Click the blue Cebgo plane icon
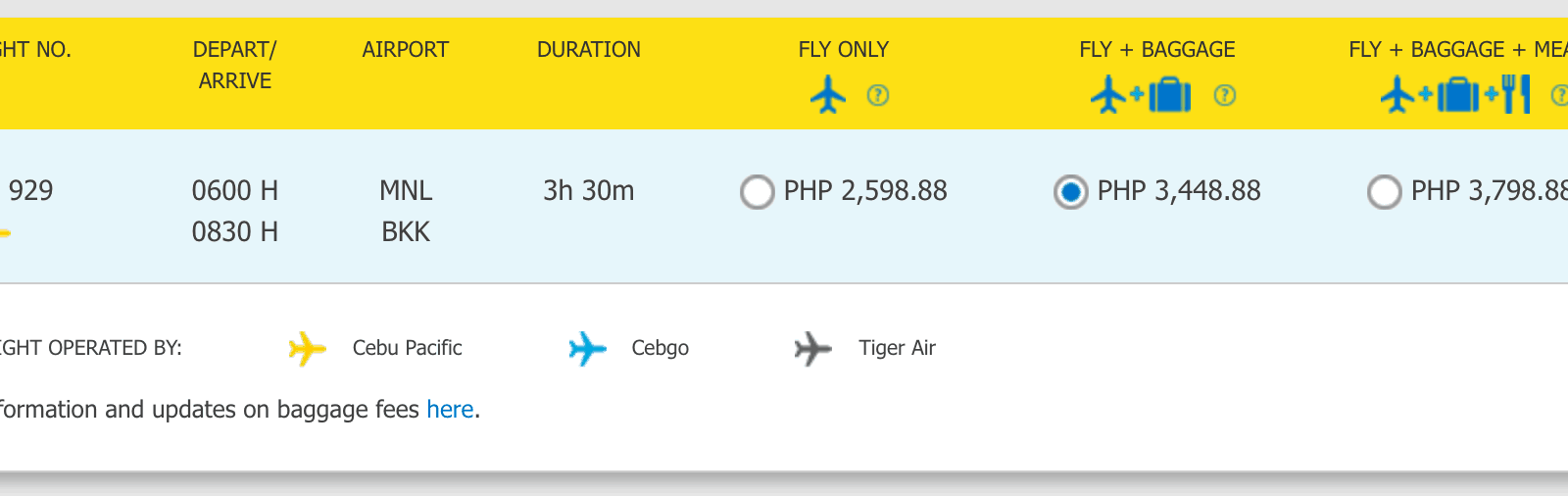1568x496 pixels. [587, 348]
